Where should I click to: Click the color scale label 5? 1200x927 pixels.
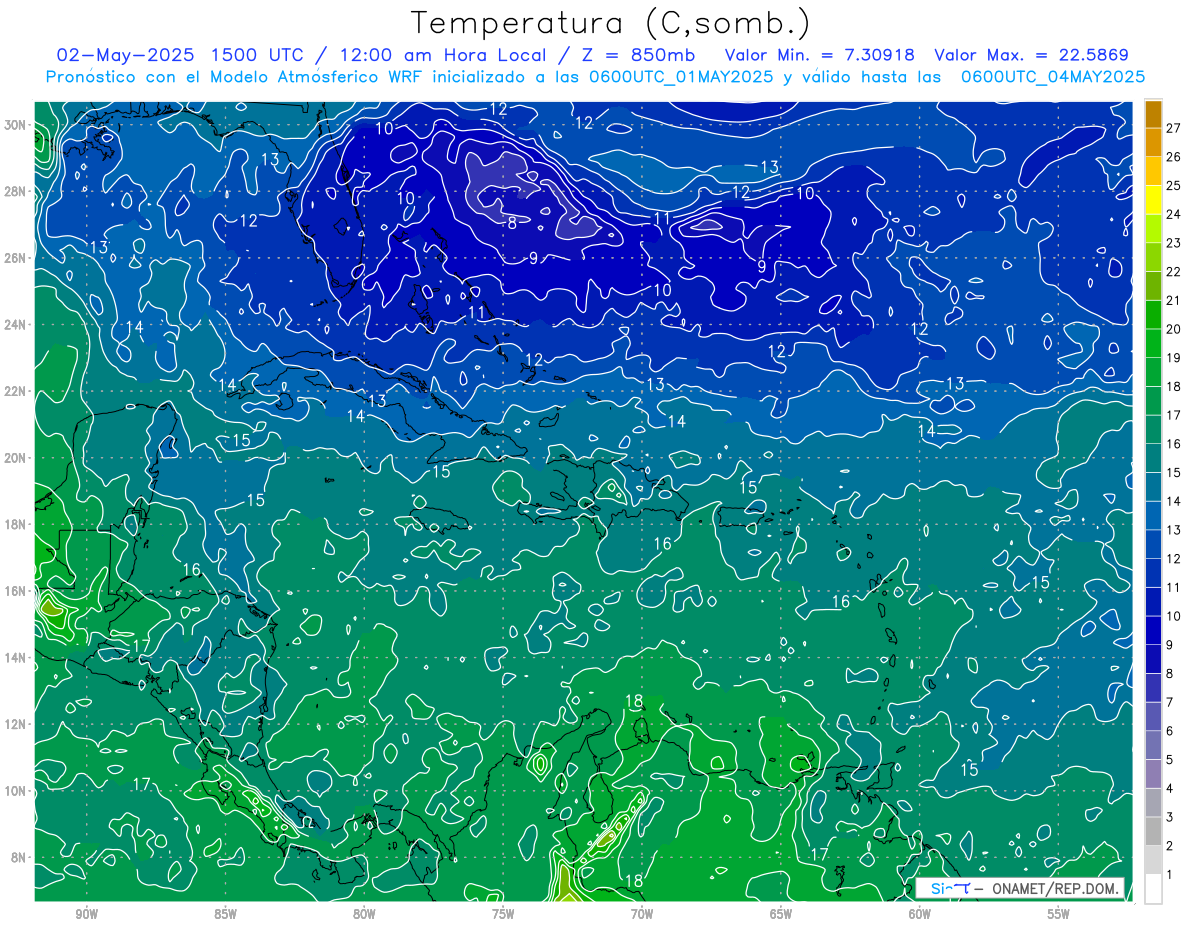1170,760
